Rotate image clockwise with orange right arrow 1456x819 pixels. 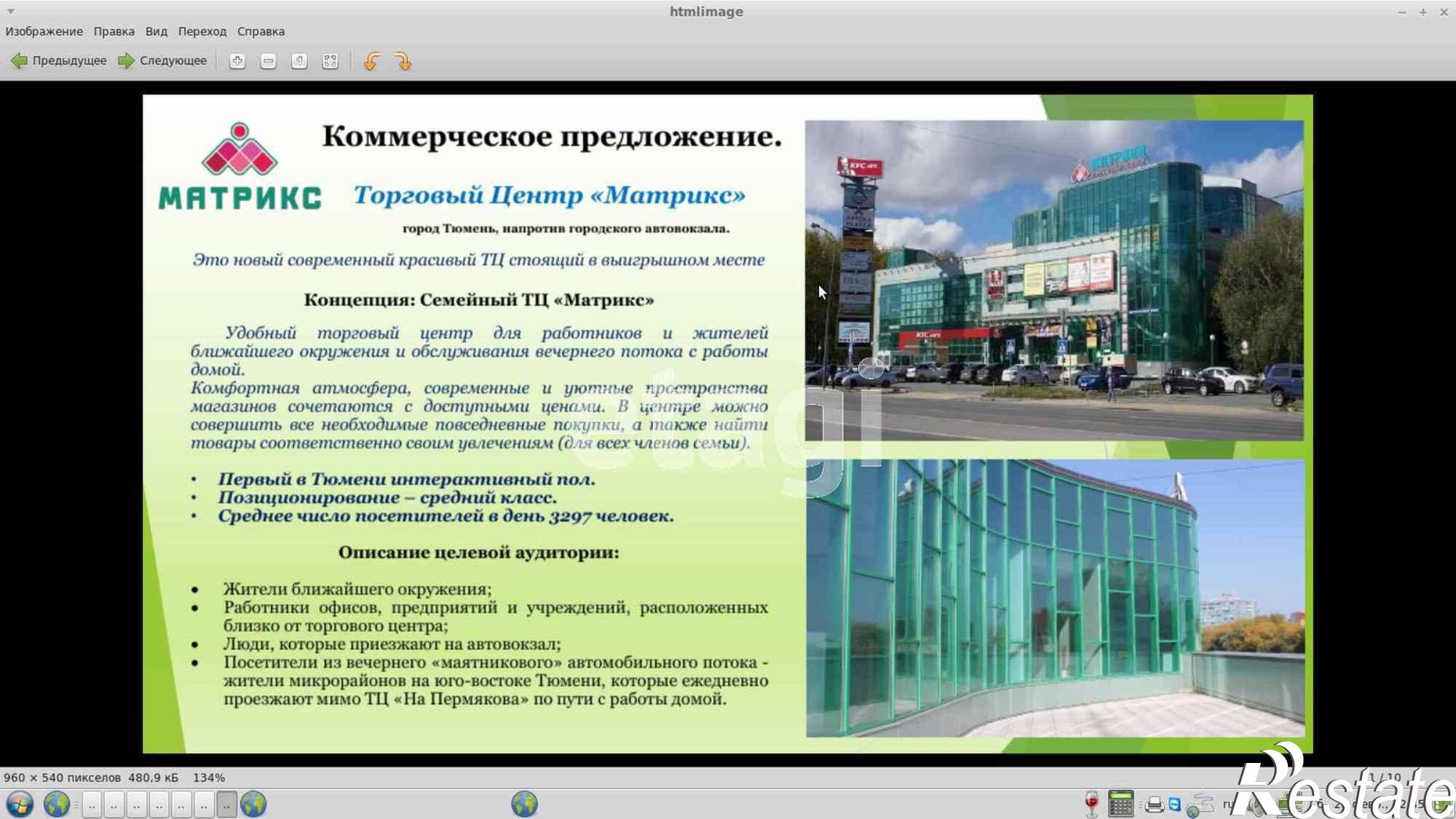403,61
